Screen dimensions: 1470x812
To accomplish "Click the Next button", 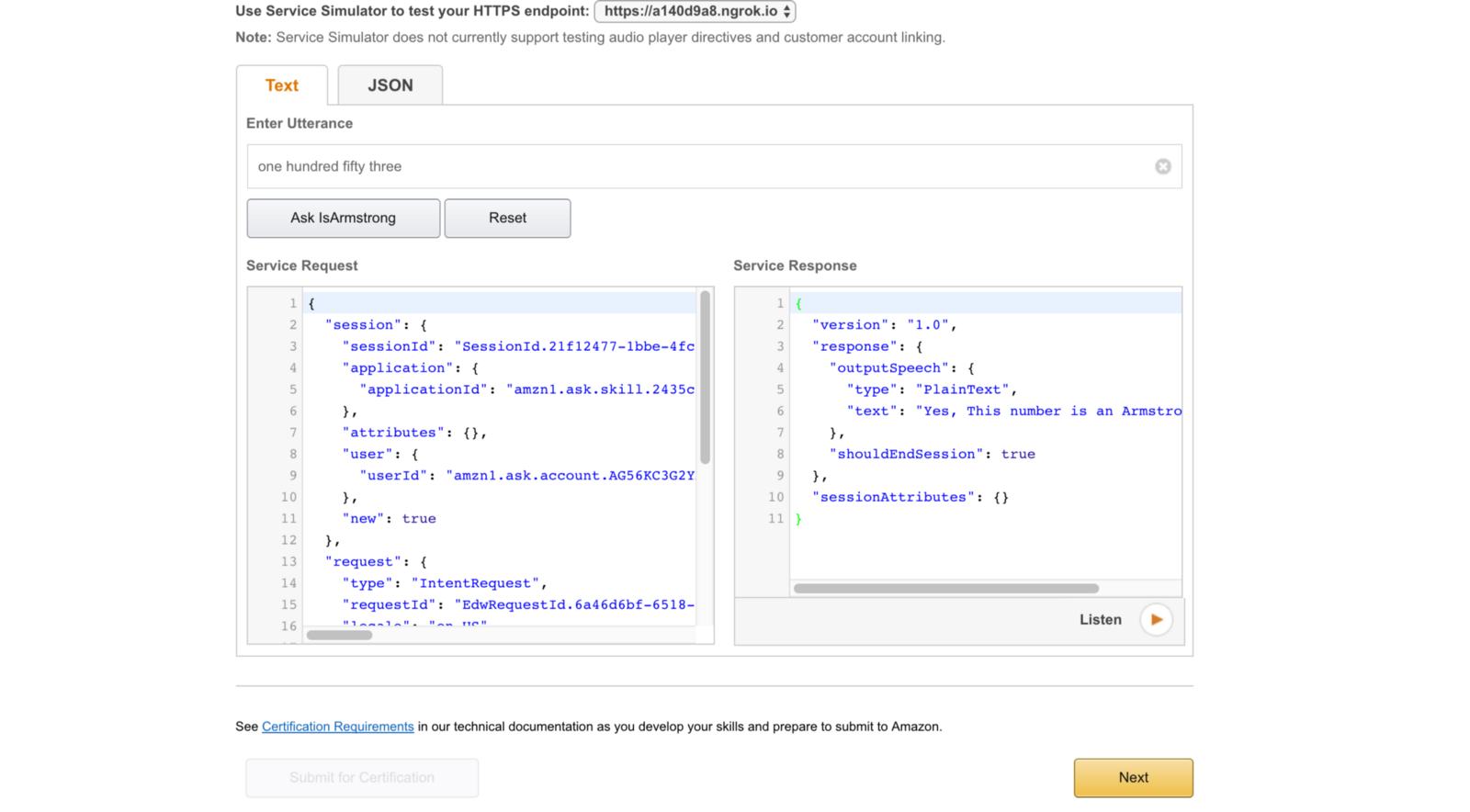I will pos(1133,778).
